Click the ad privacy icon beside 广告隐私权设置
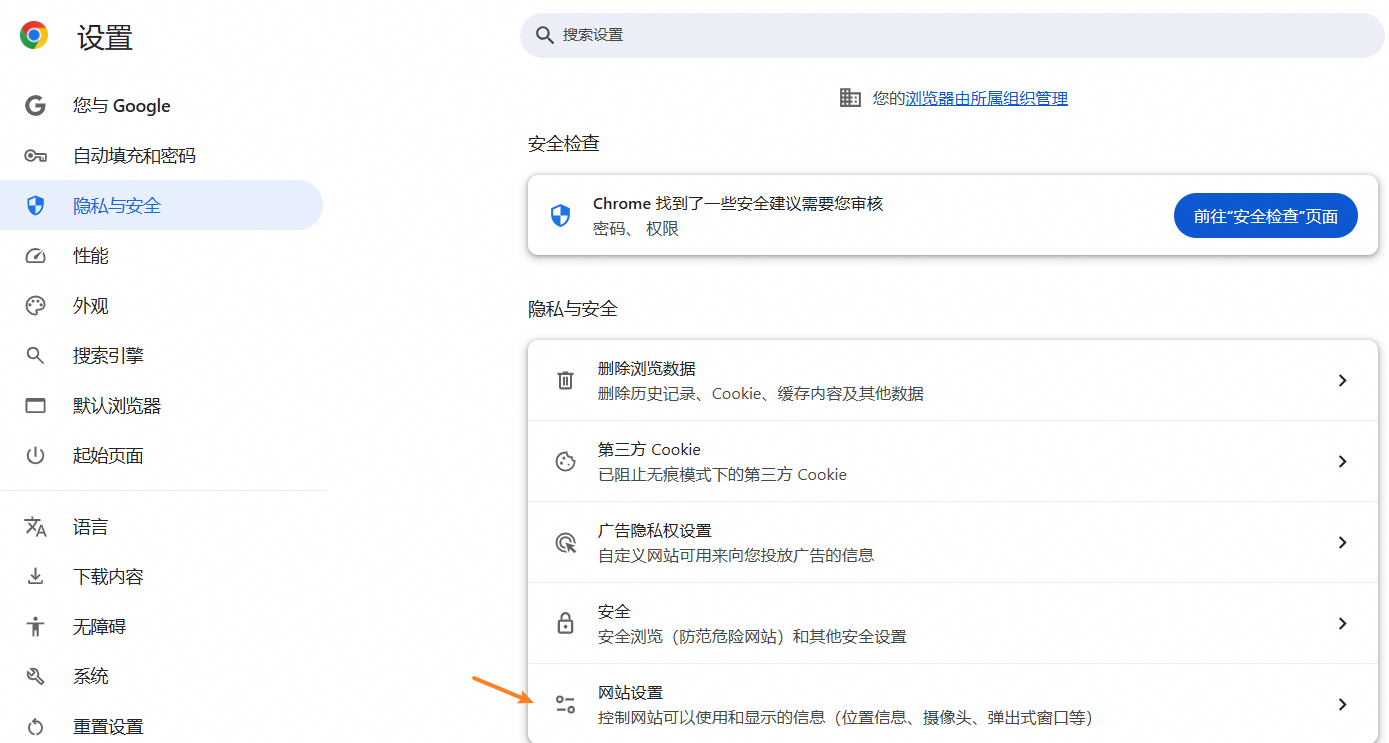The width and height of the screenshot is (1389, 743). pyautogui.click(x=565, y=542)
